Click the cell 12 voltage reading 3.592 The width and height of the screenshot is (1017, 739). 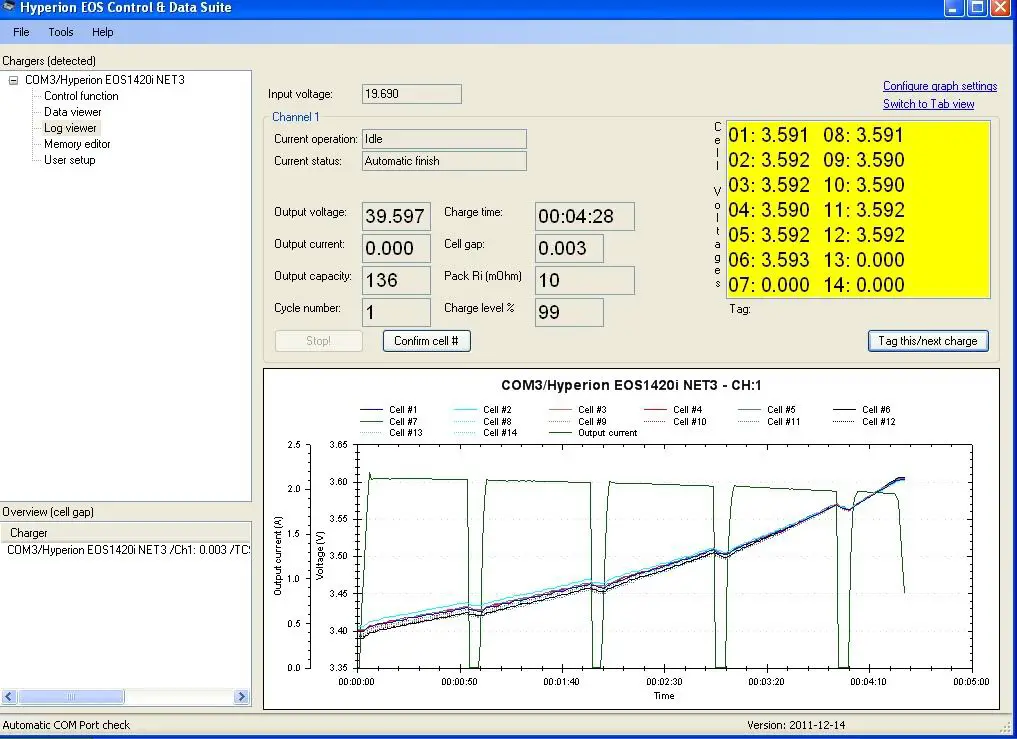click(863, 235)
